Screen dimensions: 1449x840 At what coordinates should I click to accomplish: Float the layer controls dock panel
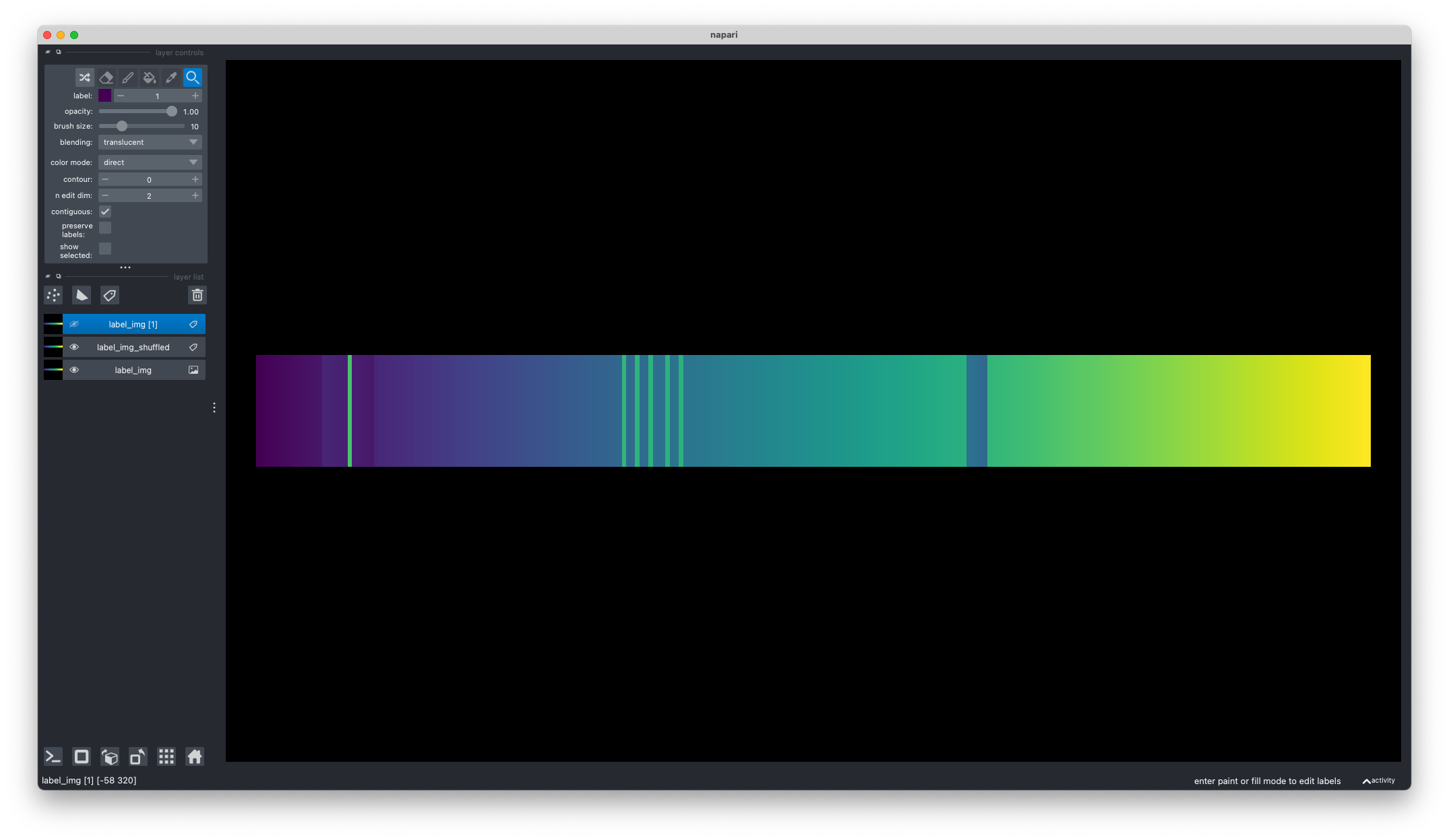[59, 52]
